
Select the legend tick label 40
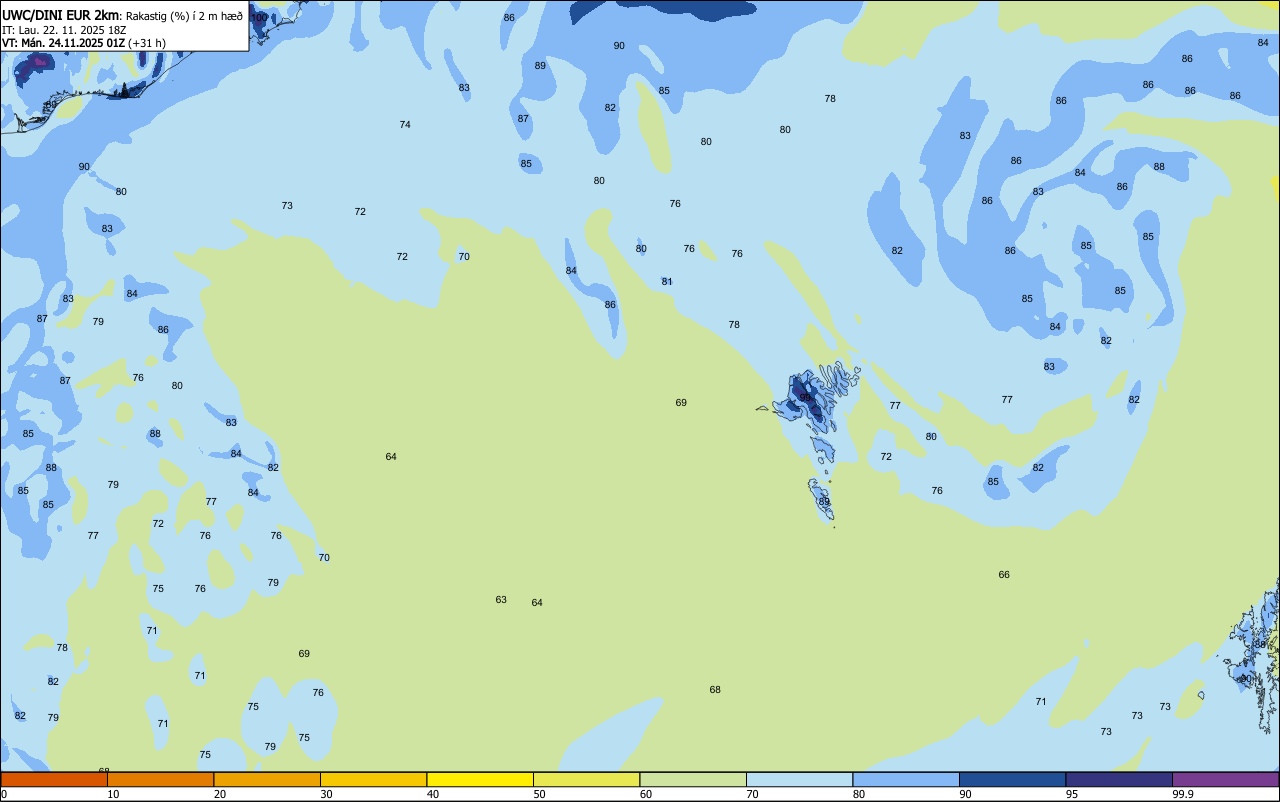(433, 794)
